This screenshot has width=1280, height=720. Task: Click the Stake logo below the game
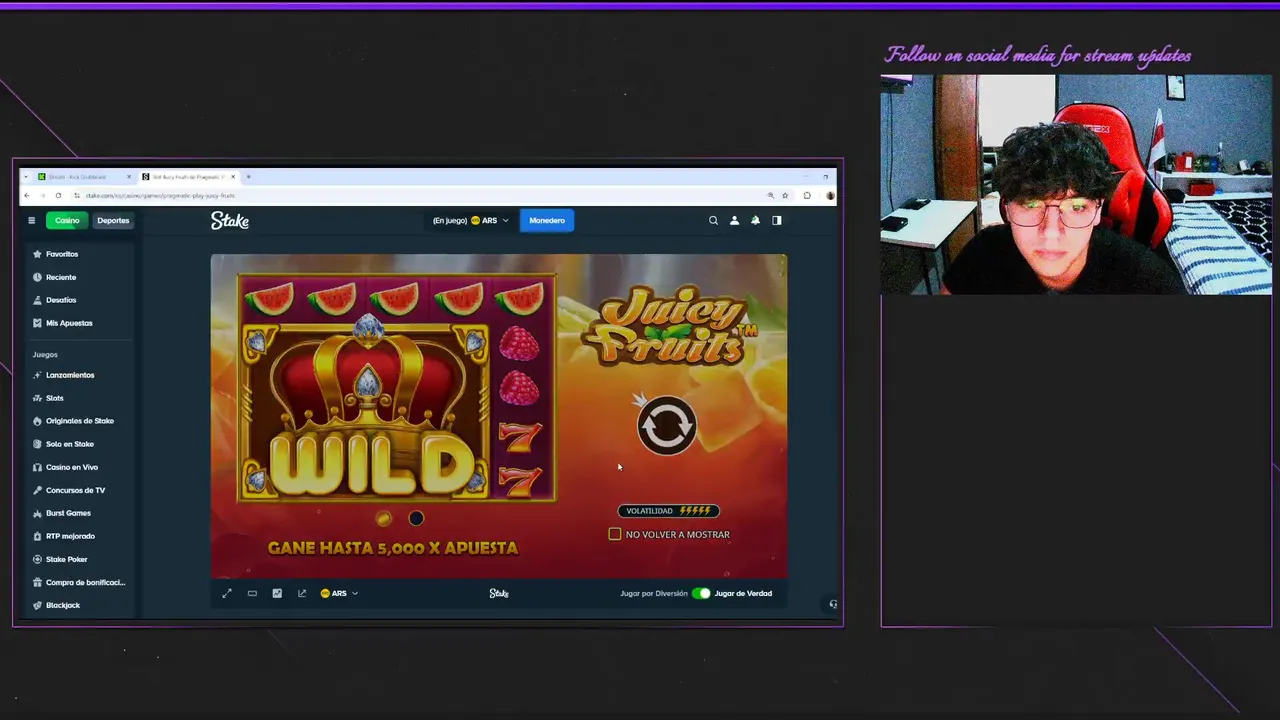pyautogui.click(x=499, y=594)
